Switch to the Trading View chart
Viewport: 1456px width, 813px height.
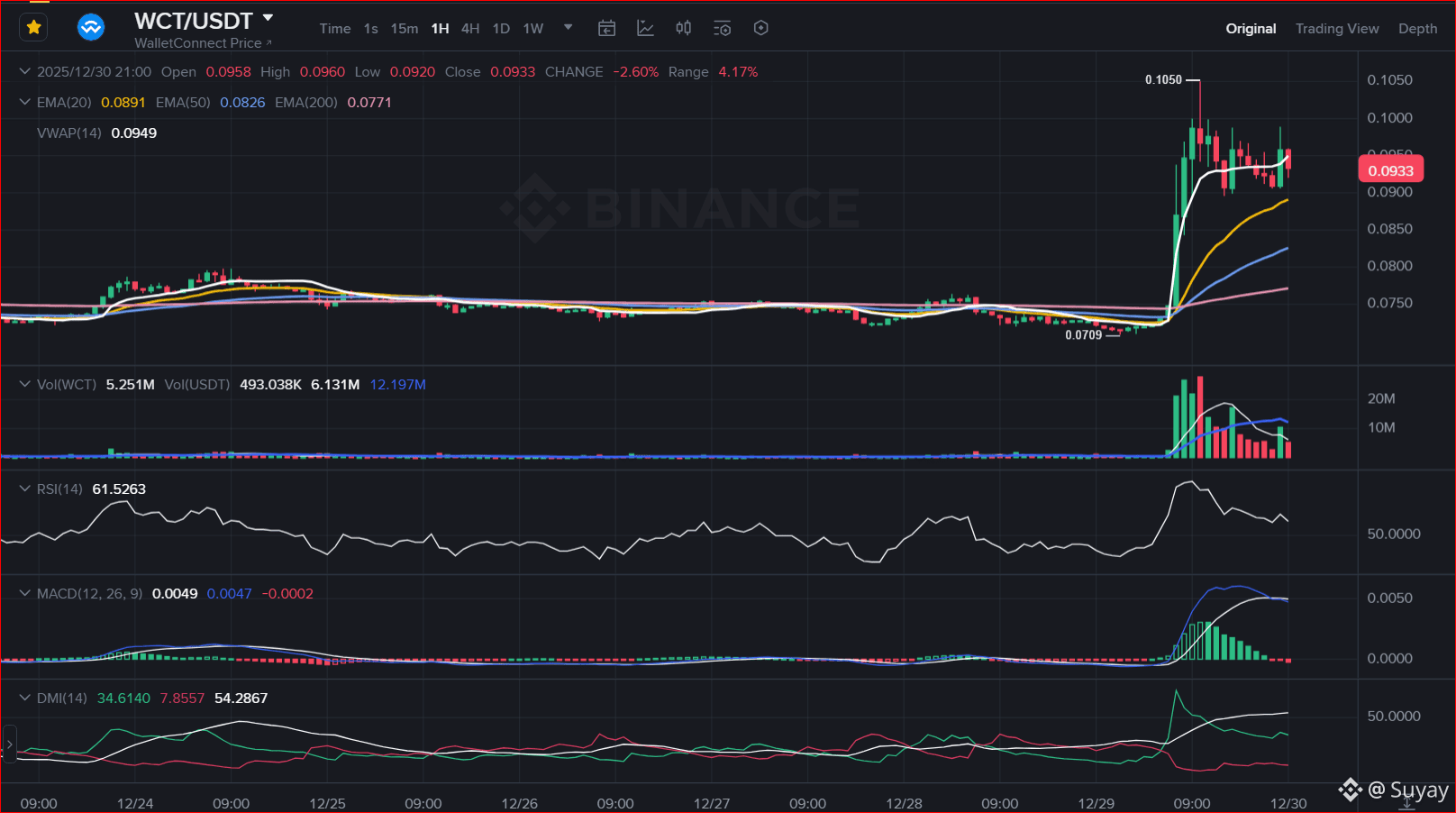click(1337, 29)
